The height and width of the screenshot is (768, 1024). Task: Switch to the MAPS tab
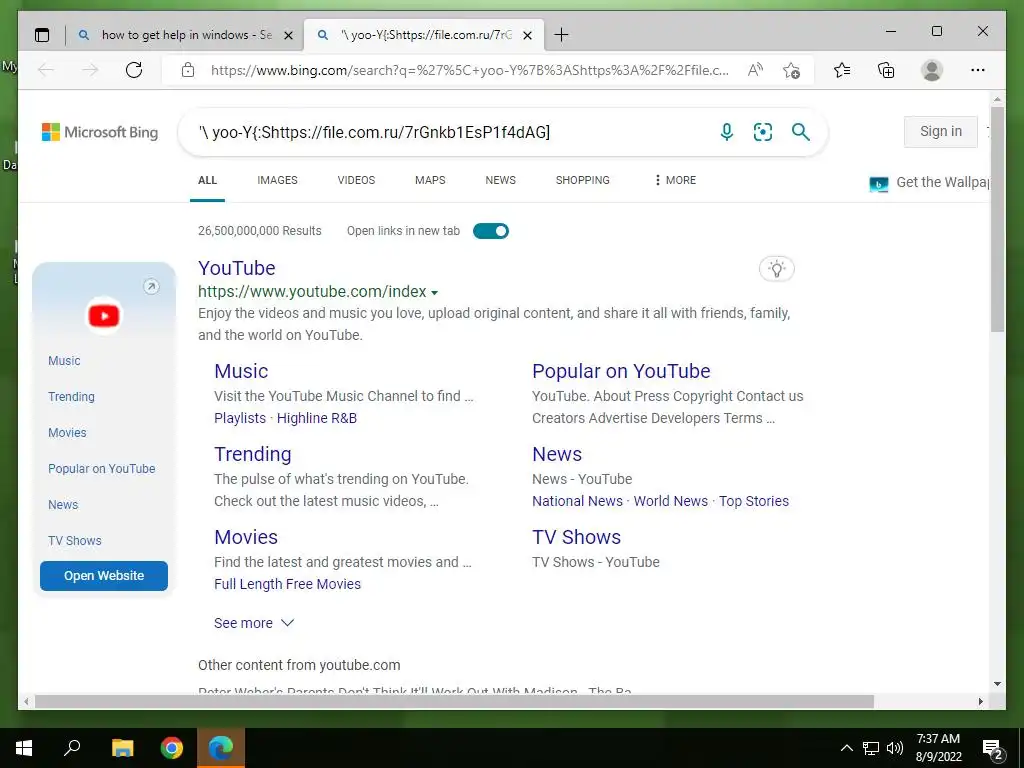pos(430,180)
